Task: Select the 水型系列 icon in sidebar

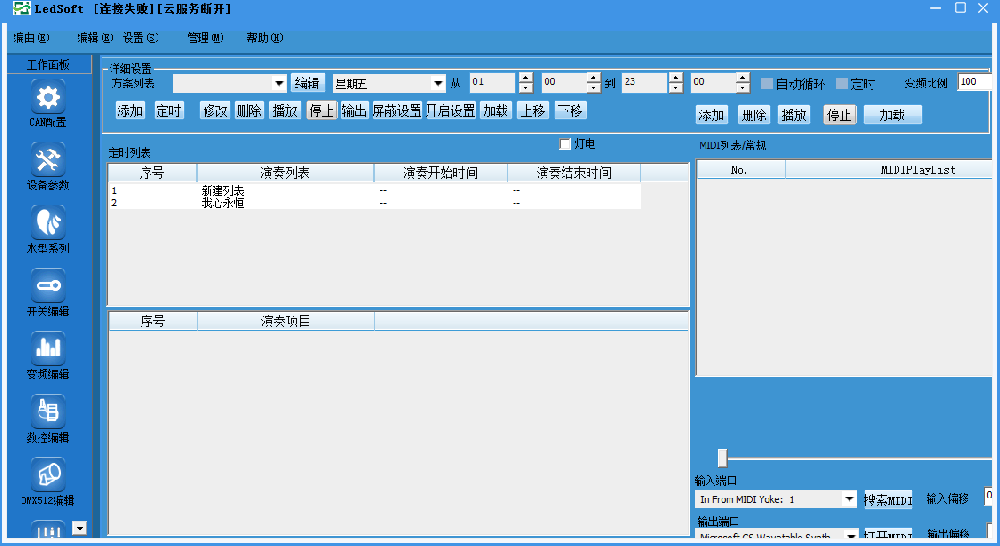Action: point(48,222)
